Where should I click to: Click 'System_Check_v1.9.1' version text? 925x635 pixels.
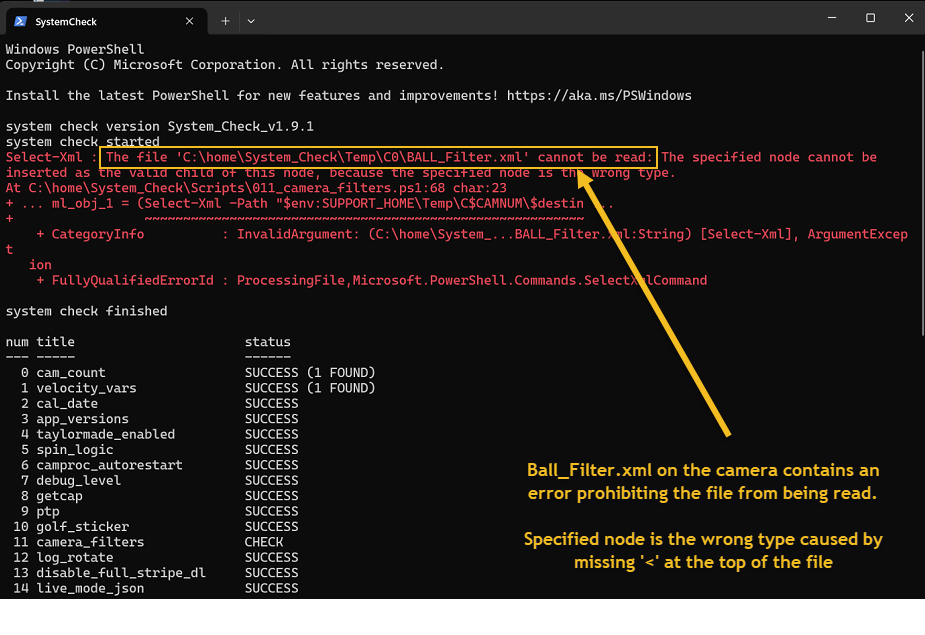(x=241, y=126)
